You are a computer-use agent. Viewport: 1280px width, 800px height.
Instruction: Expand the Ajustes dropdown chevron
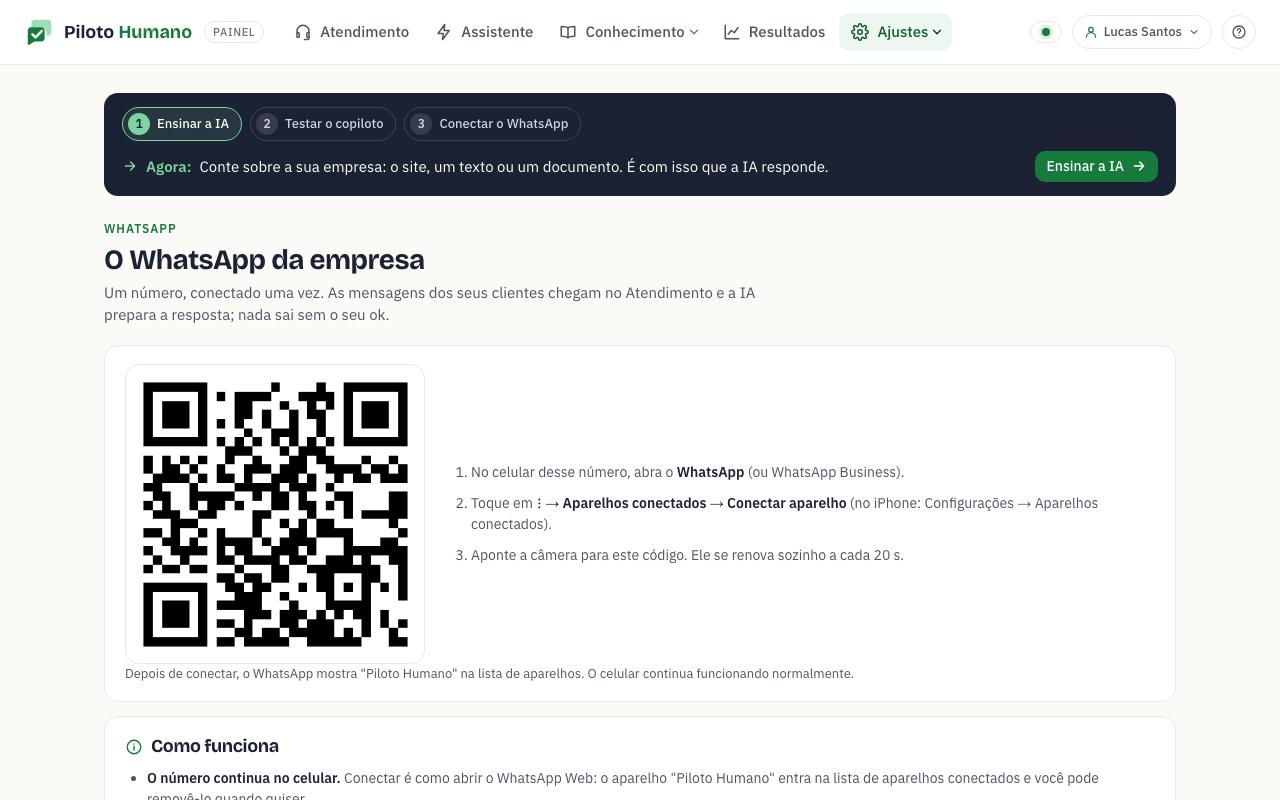[937, 32]
